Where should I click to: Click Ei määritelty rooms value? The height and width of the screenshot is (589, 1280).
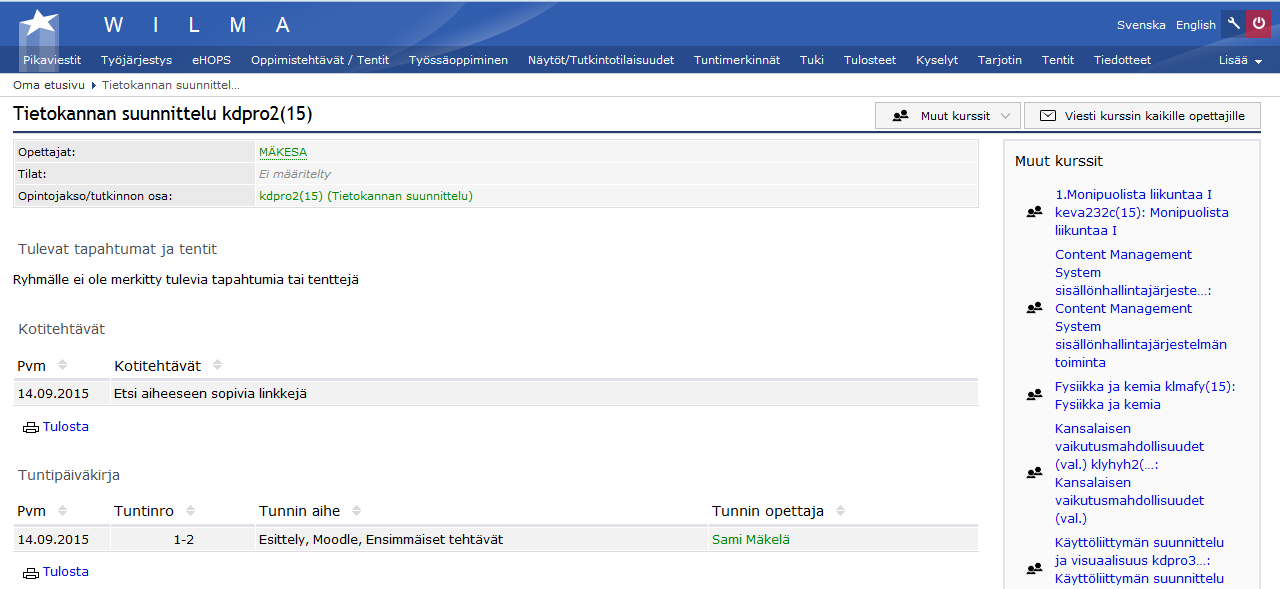pos(295,174)
